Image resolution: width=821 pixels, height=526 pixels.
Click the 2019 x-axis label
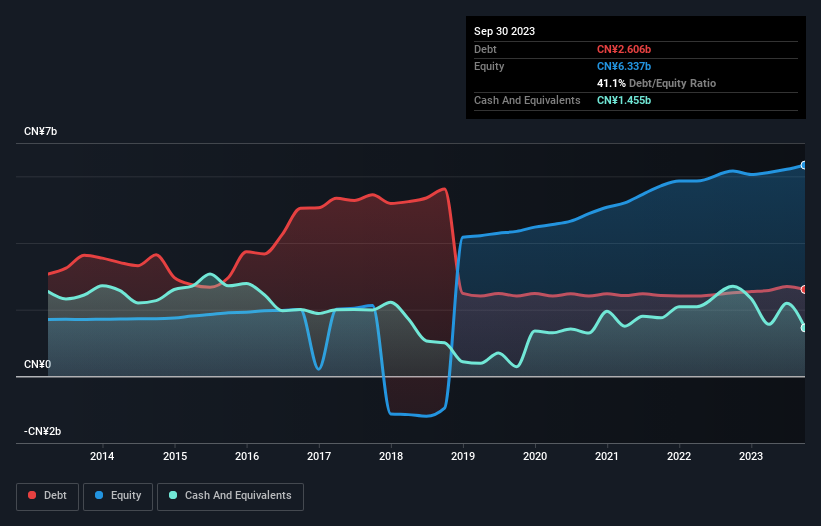pos(463,456)
